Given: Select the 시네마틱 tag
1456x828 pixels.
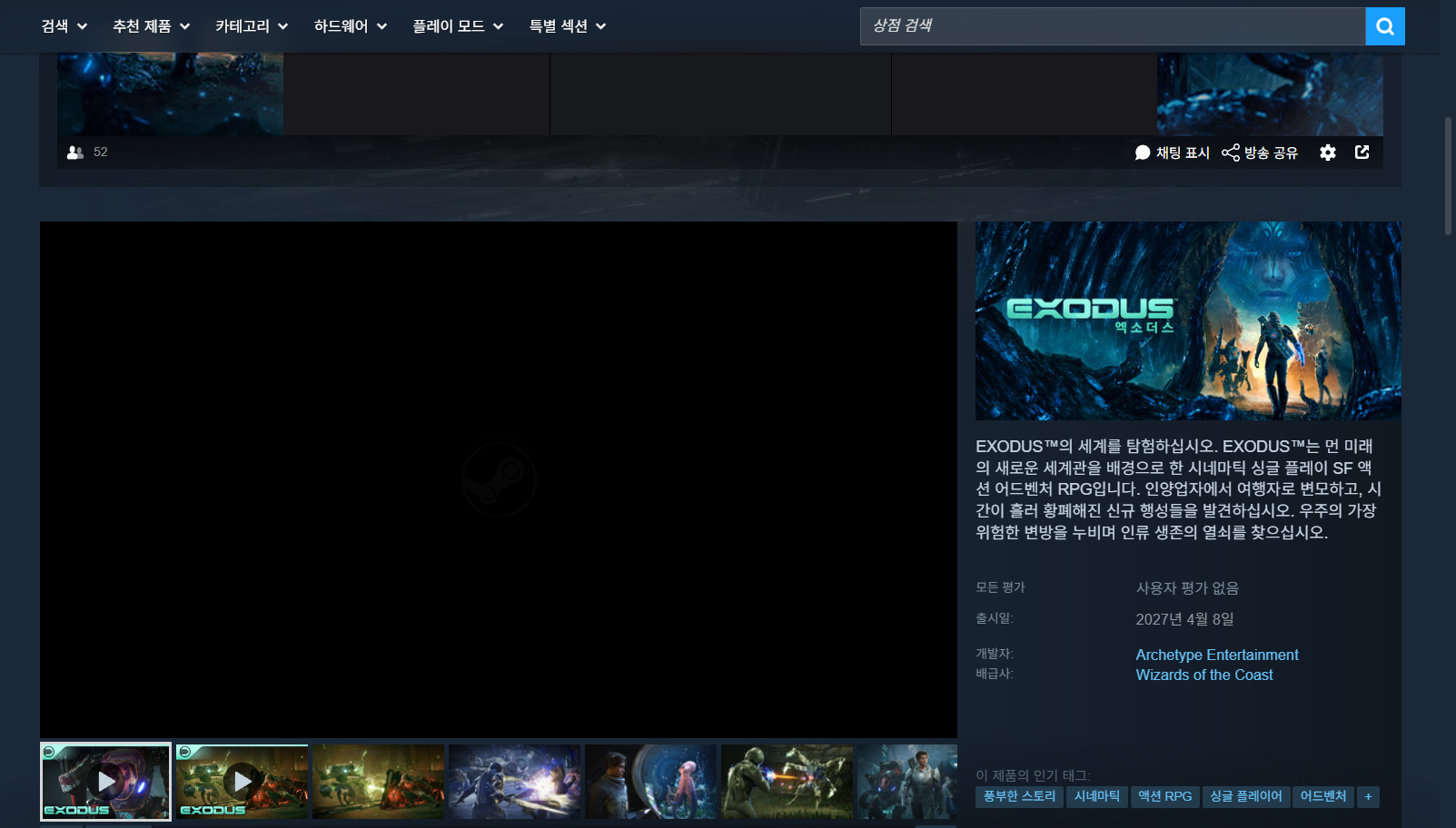Looking at the screenshot, I should click(1097, 796).
